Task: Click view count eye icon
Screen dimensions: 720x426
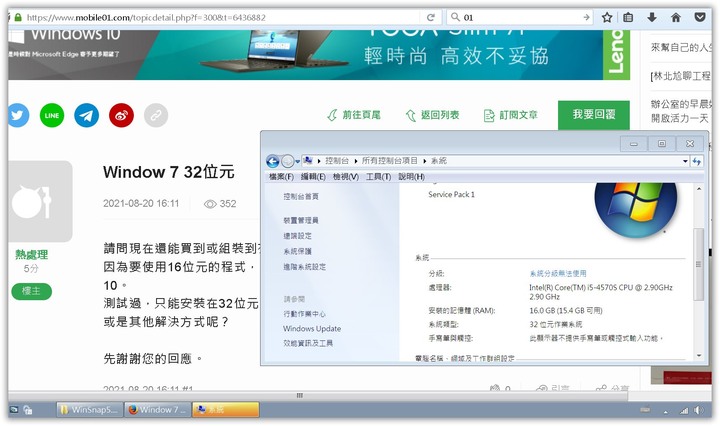Action: pos(210,204)
